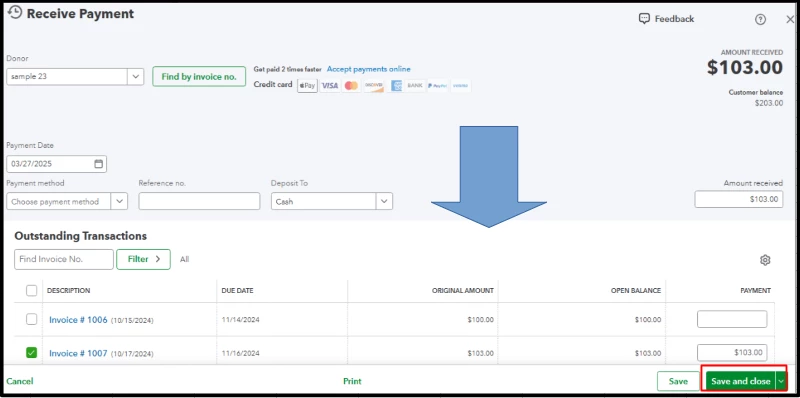Click the PayPal payment icon
The image size is (800, 398).
[437, 86]
